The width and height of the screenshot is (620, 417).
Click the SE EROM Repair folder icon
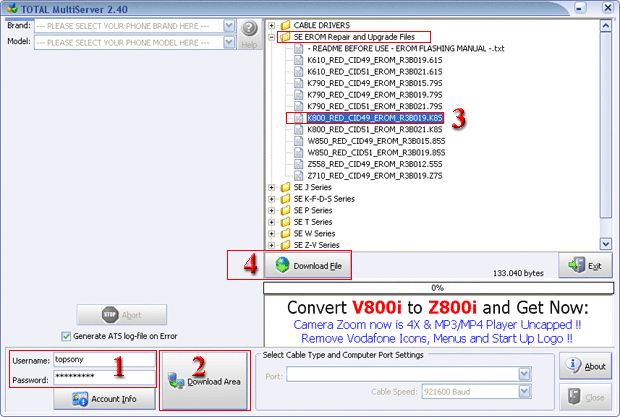[285, 37]
